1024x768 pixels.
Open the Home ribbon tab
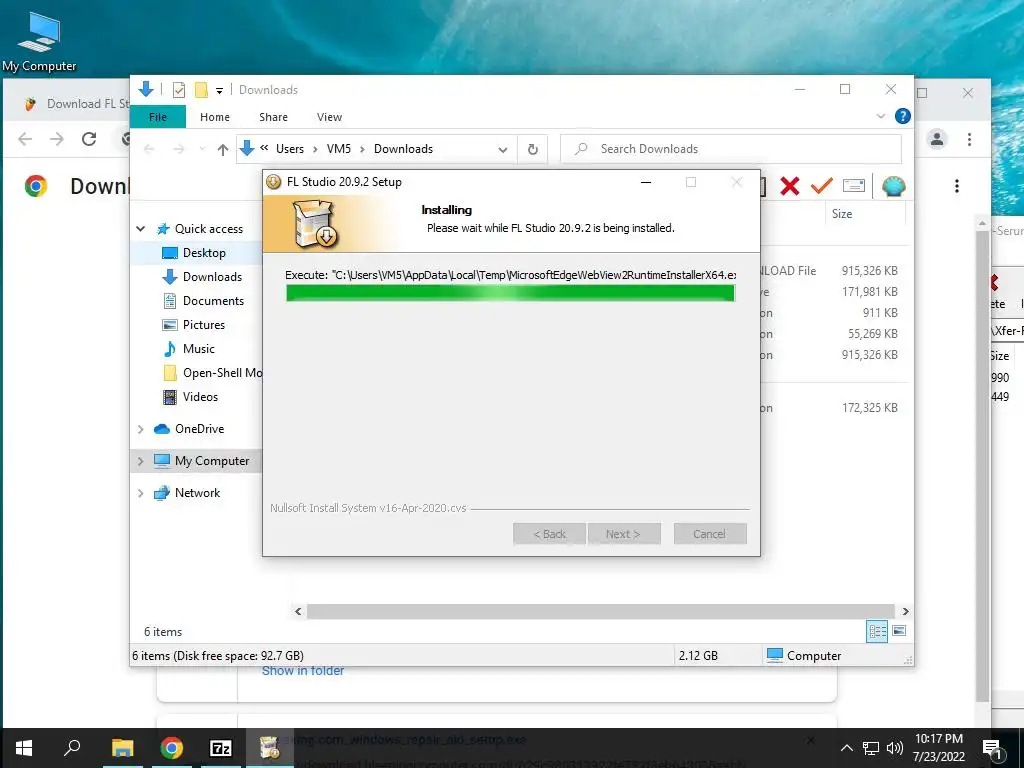[x=215, y=117]
